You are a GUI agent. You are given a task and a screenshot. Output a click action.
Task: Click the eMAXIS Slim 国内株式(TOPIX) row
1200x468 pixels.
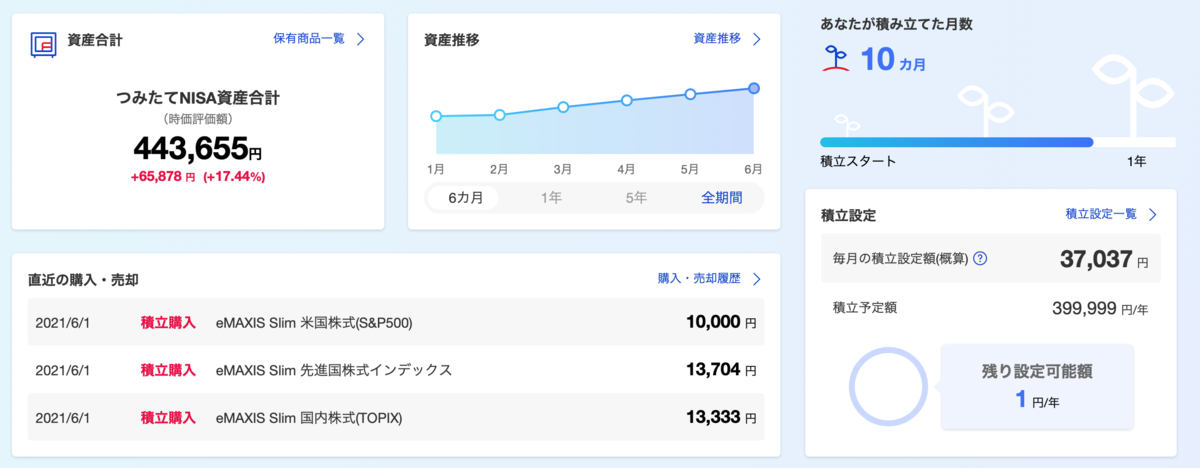[x=396, y=417]
